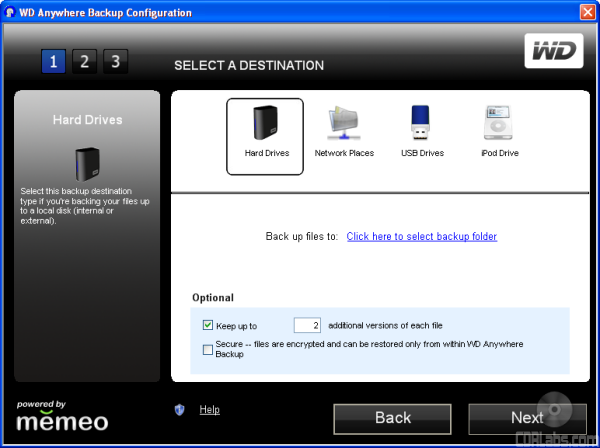
Task: Click the WD logo in the header
Action: point(553,51)
